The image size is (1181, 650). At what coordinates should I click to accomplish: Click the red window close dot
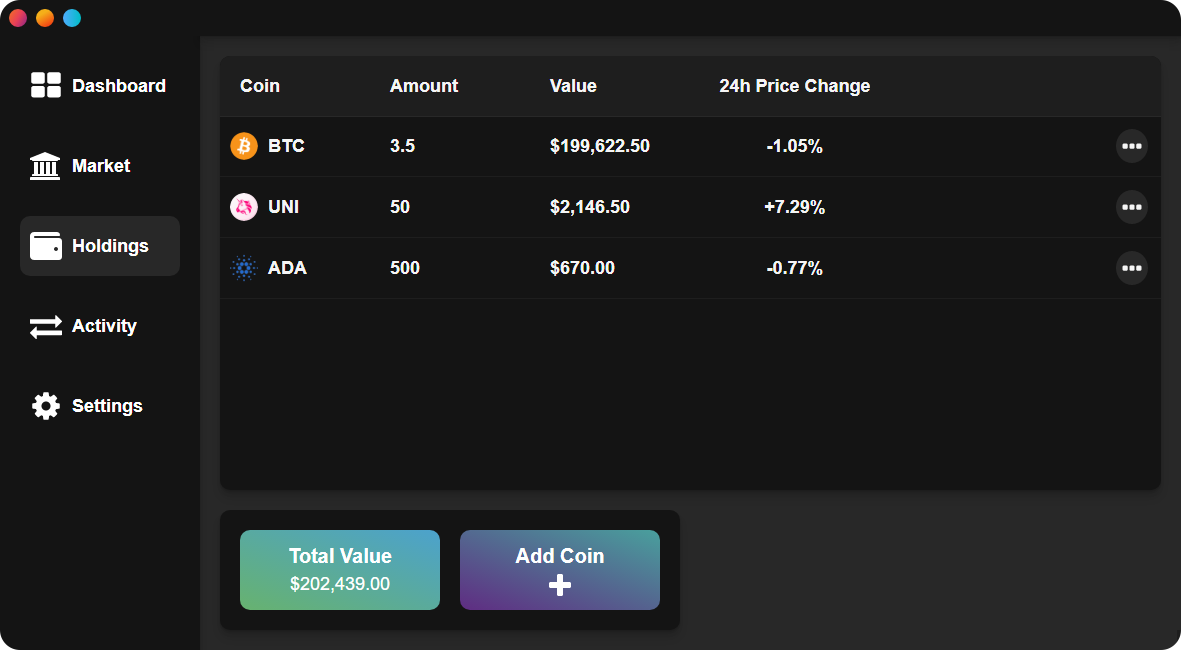tap(18, 18)
